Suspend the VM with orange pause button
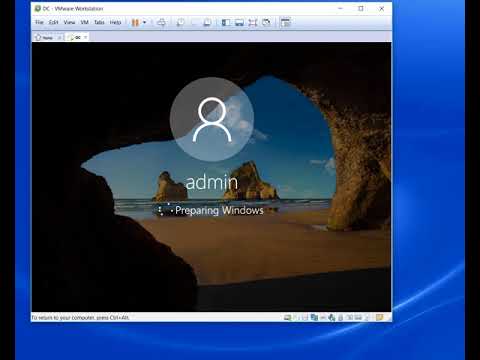 tap(135, 22)
